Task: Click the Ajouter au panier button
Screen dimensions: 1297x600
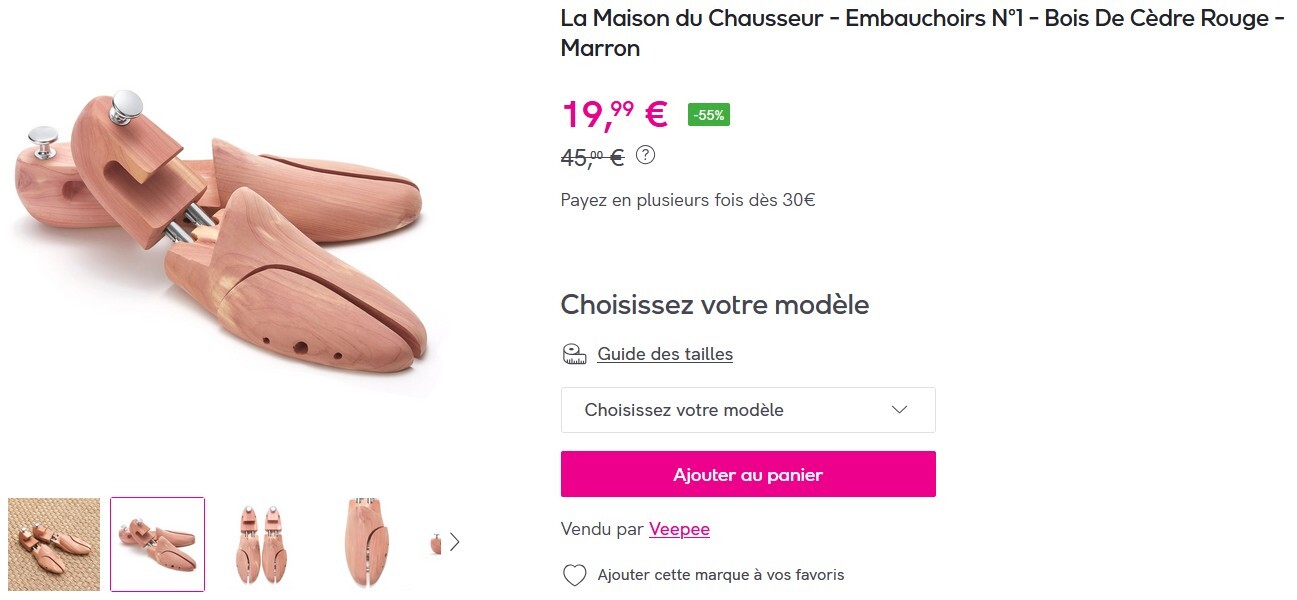Action: click(x=747, y=474)
